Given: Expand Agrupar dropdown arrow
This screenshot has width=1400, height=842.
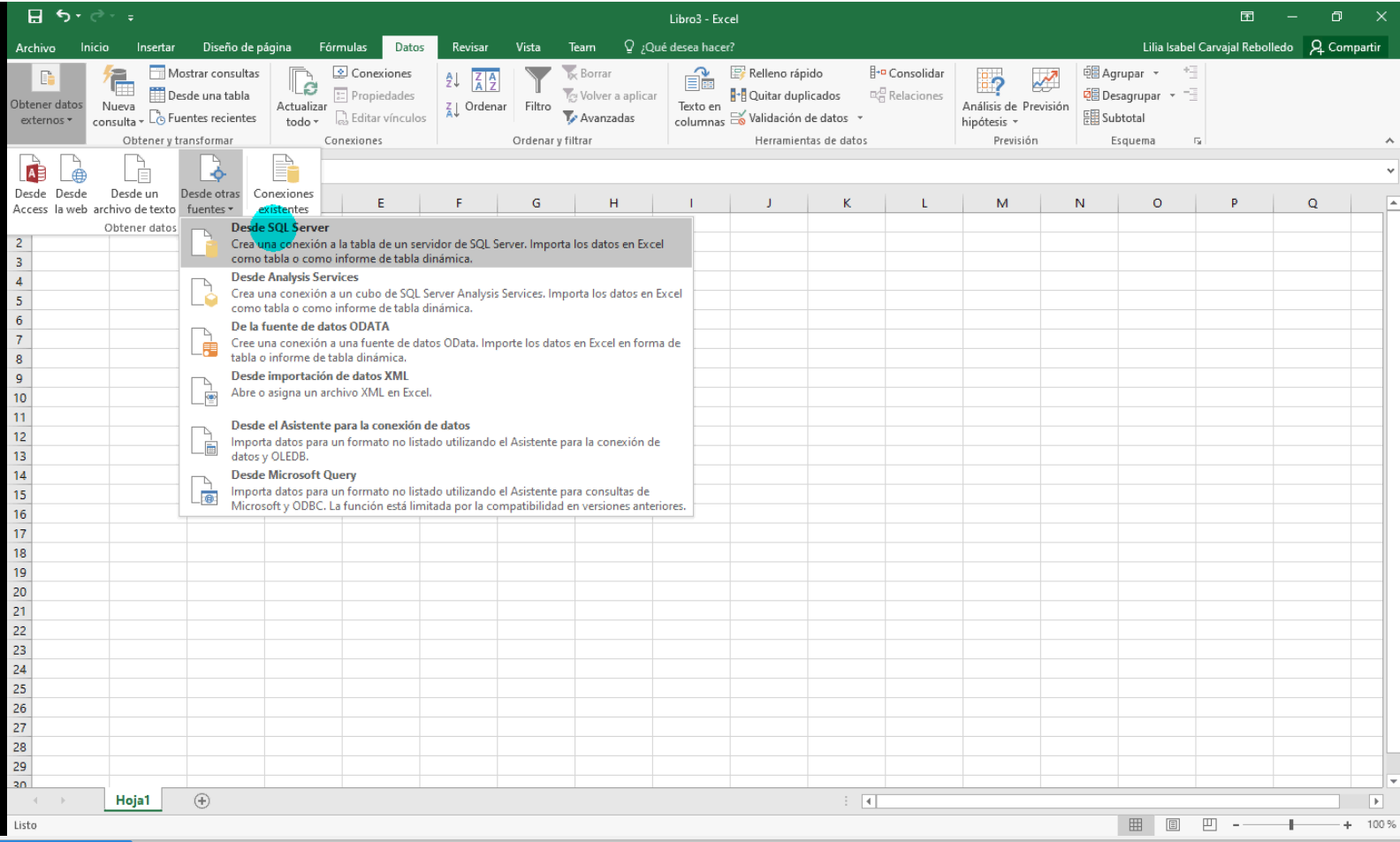Looking at the screenshot, I should click(1156, 73).
